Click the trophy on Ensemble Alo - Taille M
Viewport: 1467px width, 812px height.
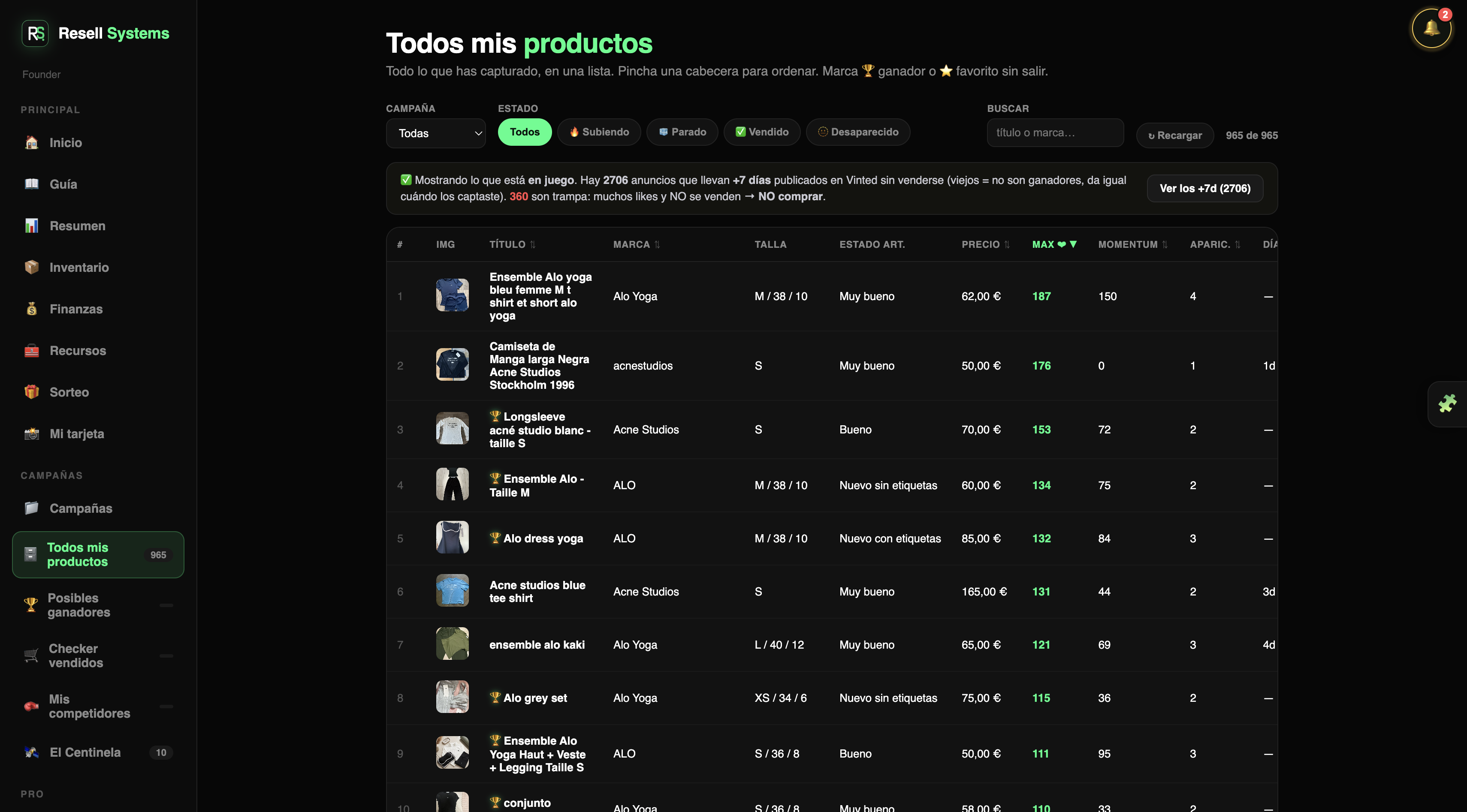pyautogui.click(x=495, y=478)
